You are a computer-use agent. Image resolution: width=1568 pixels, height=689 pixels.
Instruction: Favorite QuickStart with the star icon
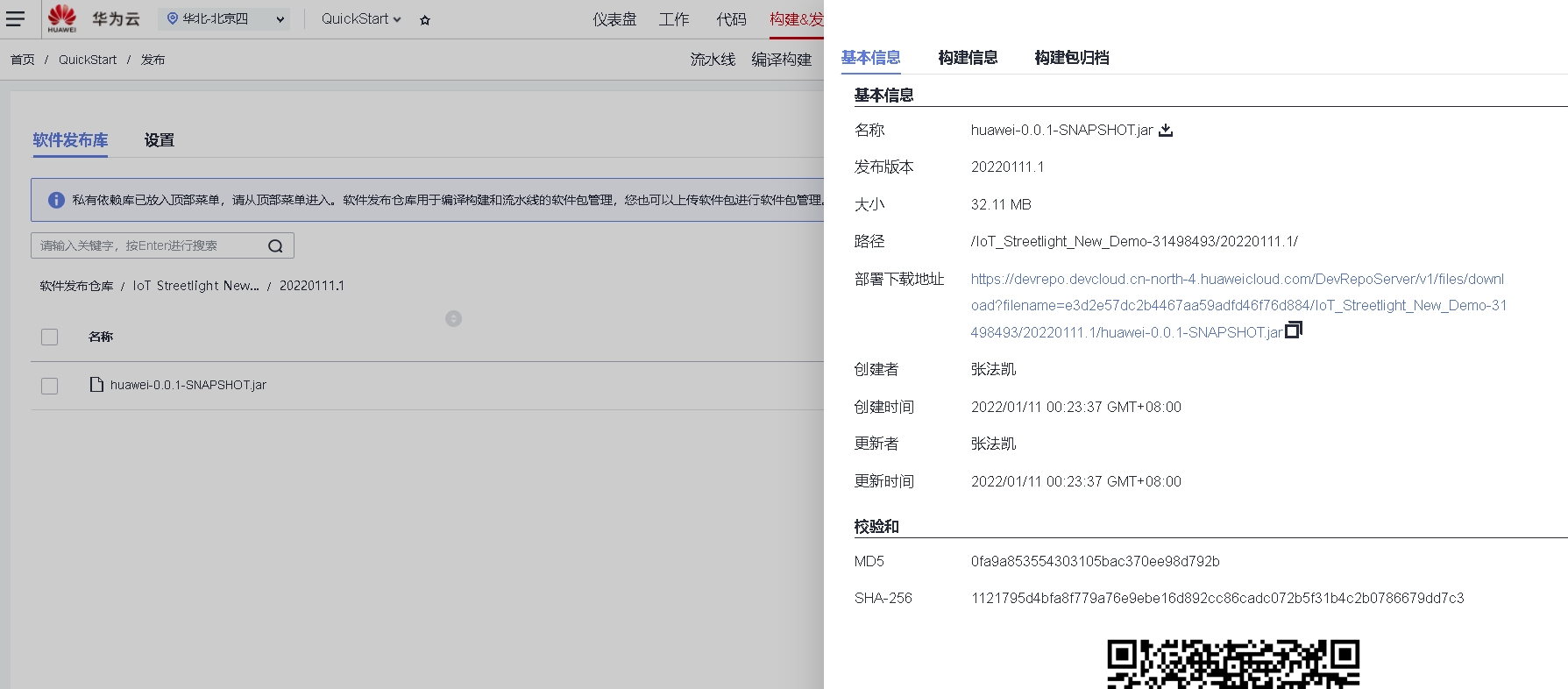pos(425,20)
